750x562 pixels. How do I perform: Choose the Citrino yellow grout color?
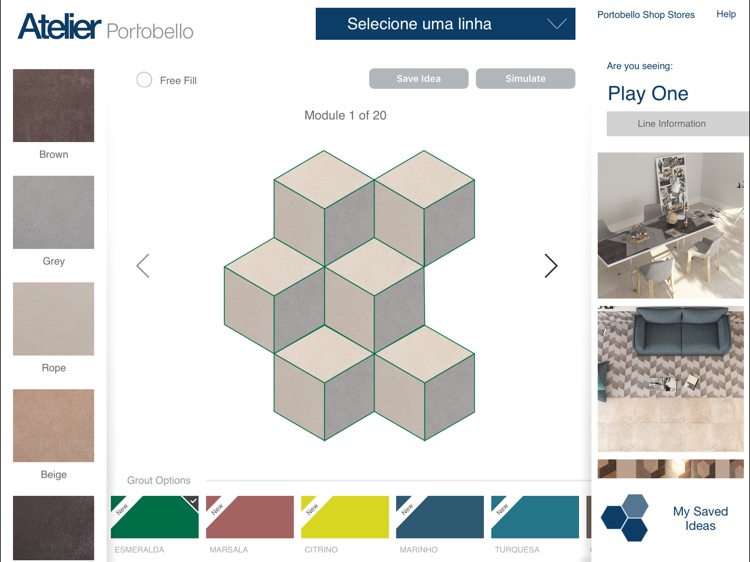coord(345,517)
